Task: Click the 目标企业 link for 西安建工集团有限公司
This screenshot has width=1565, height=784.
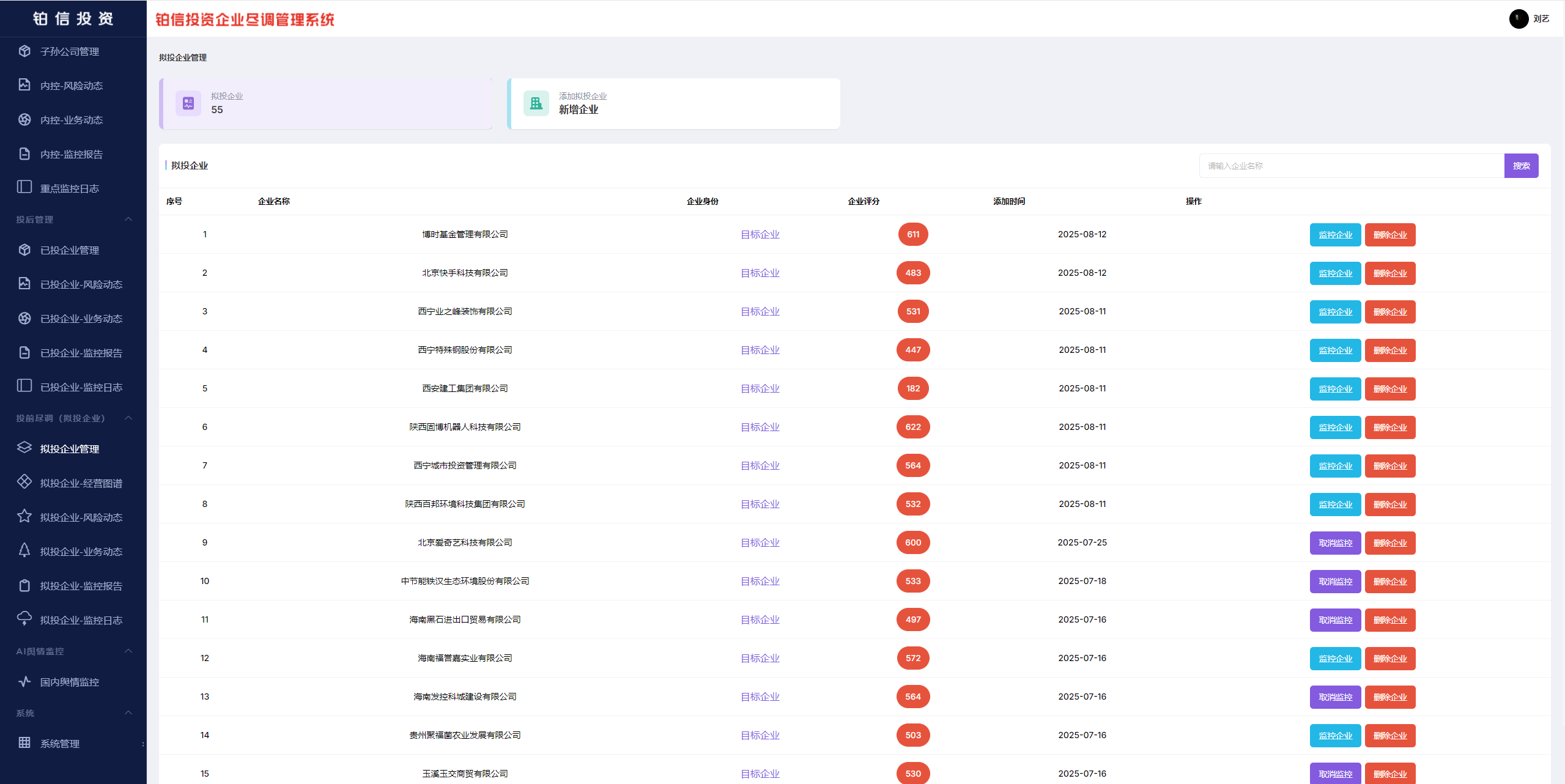Action: tap(760, 389)
